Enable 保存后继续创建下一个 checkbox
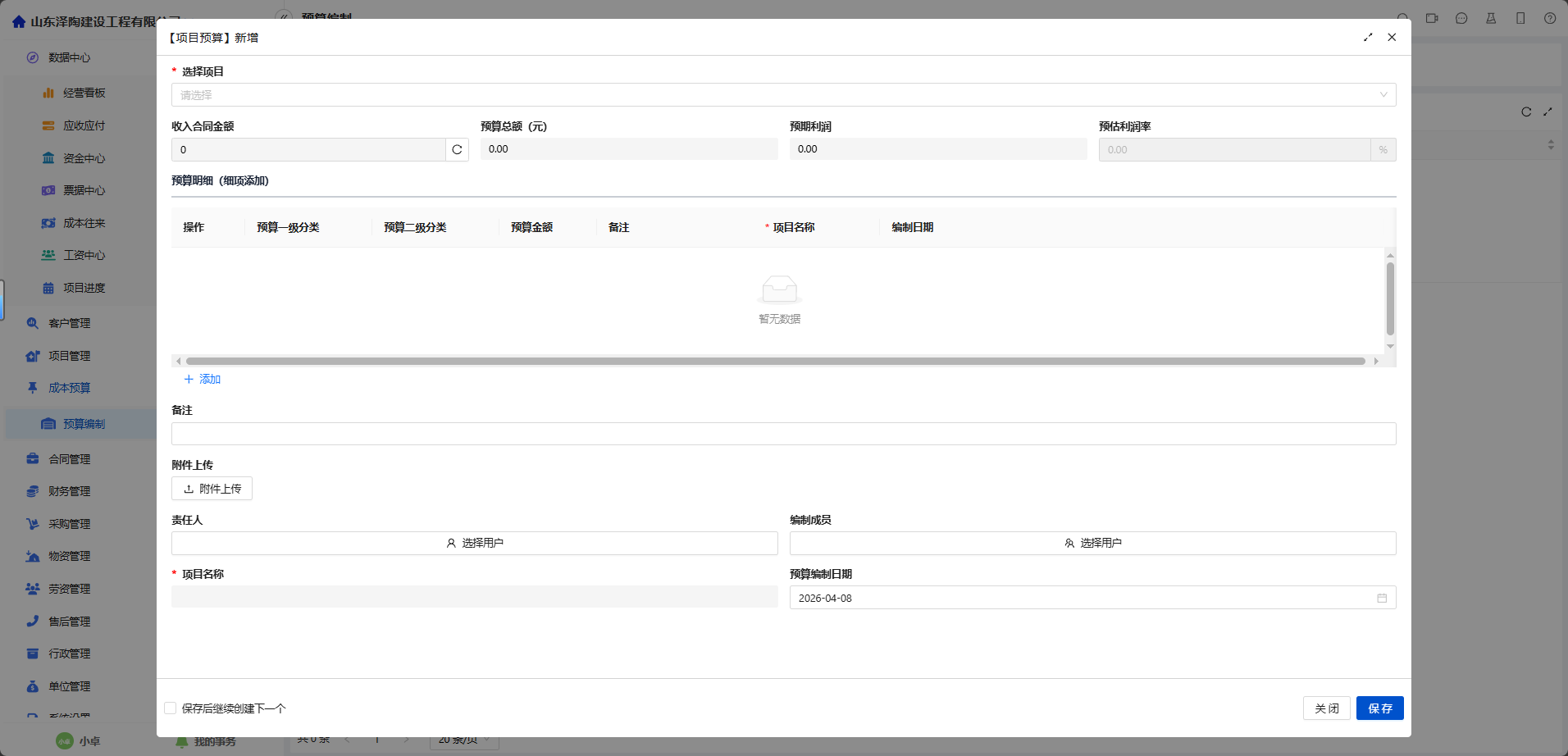Viewport: 1568px width, 756px height. [171, 708]
